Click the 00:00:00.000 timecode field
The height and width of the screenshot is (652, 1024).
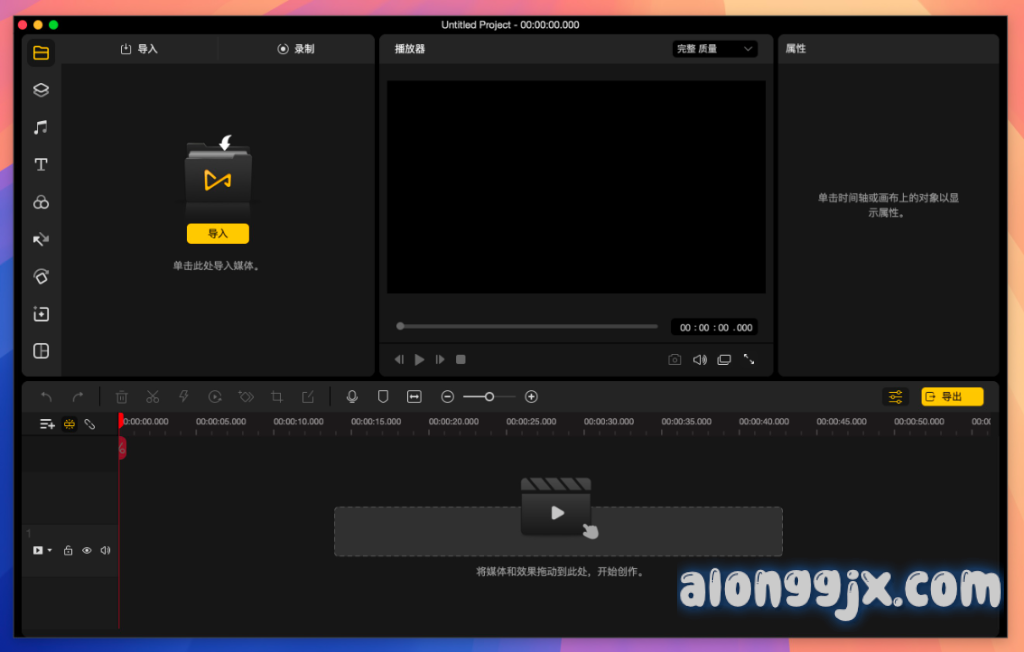click(714, 327)
